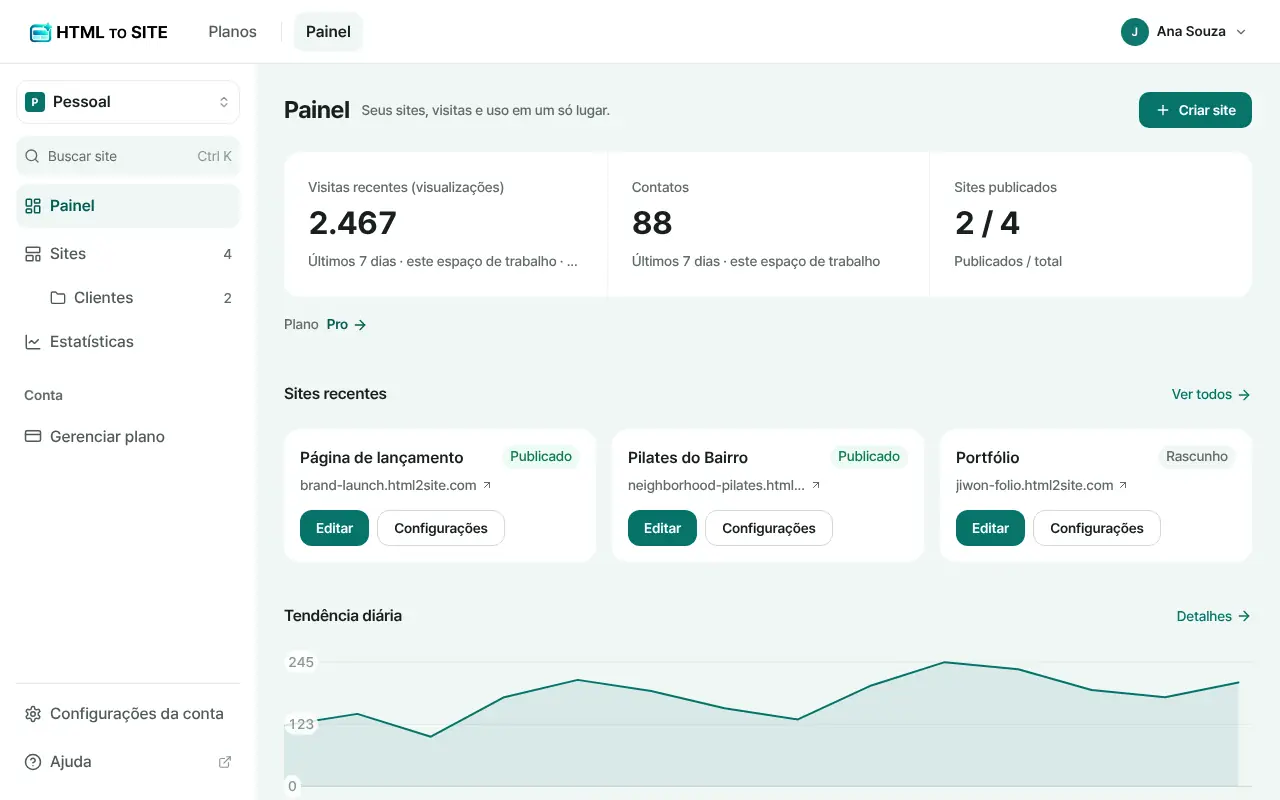The image size is (1280, 800).
Task: Click Gerenciar plano in sidebar
Action: (x=128, y=437)
